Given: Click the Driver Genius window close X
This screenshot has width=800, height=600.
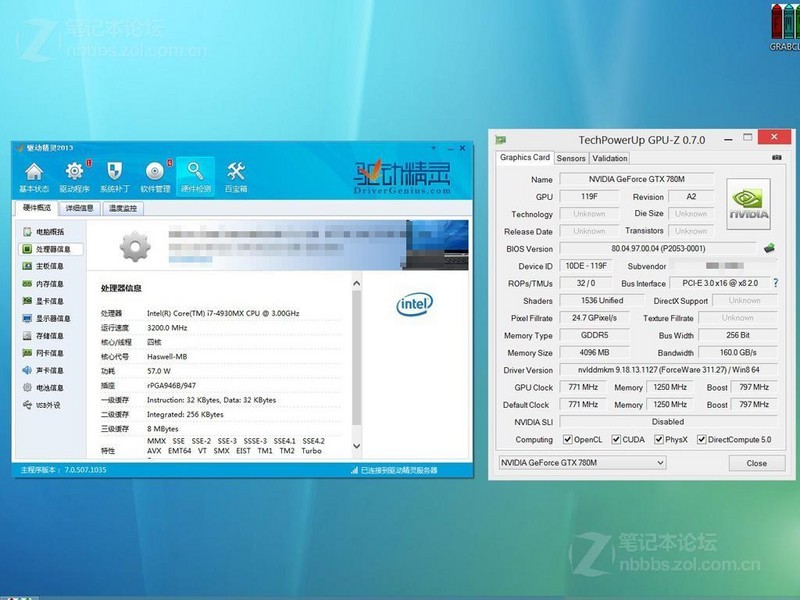Looking at the screenshot, I should coord(462,148).
